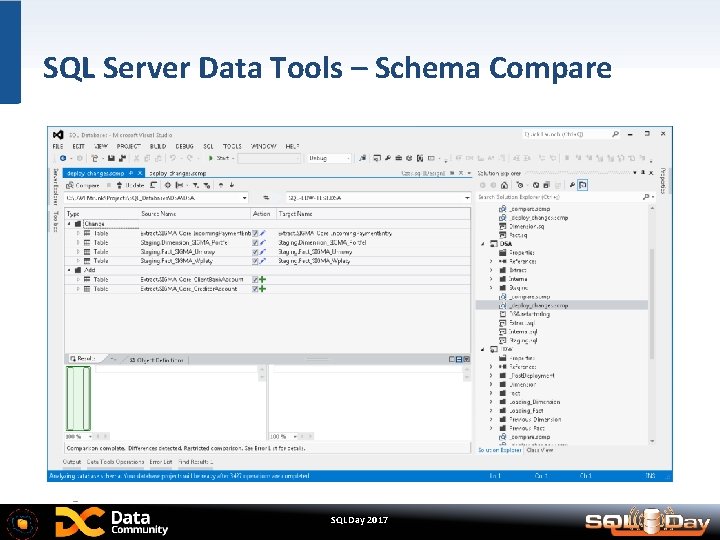This screenshot has height=540, width=720.
Task: Open the Data Tools Operations tab
Action: (115, 462)
